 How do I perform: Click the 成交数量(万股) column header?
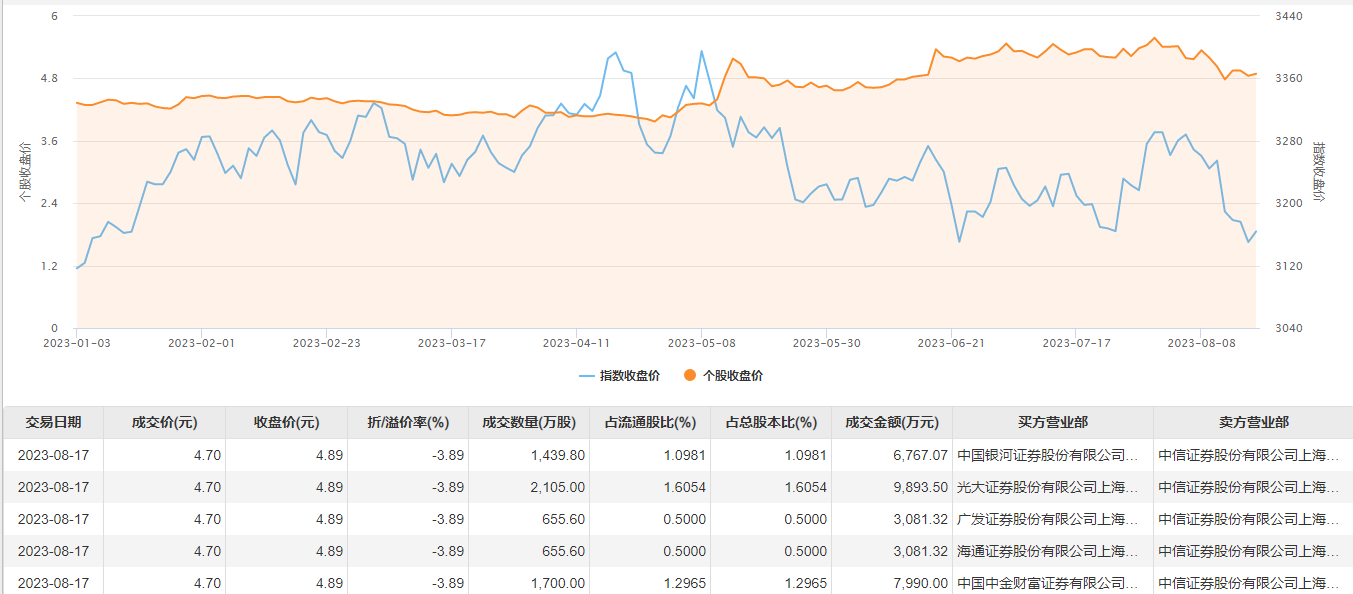pos(529,423)
